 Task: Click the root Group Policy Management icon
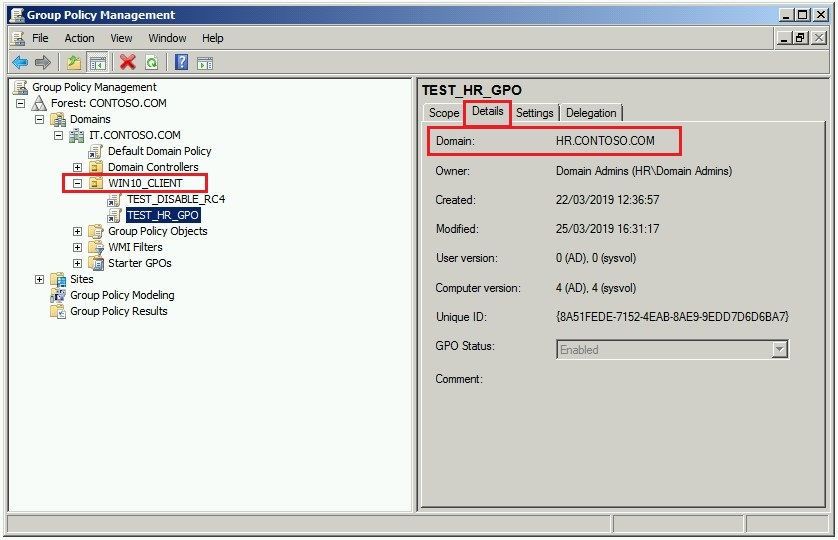[x=20, y=87]
